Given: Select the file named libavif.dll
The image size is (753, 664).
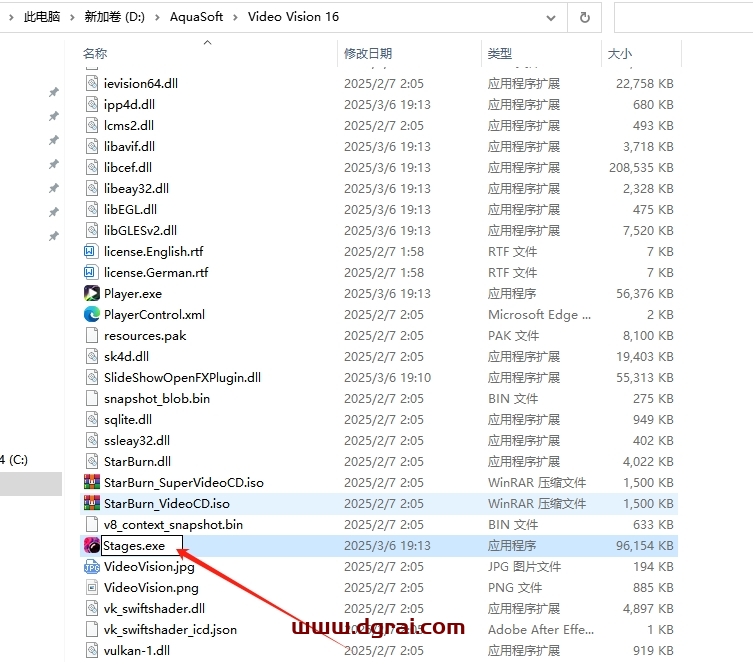Looking at the screenshot, I should point(129,146).
